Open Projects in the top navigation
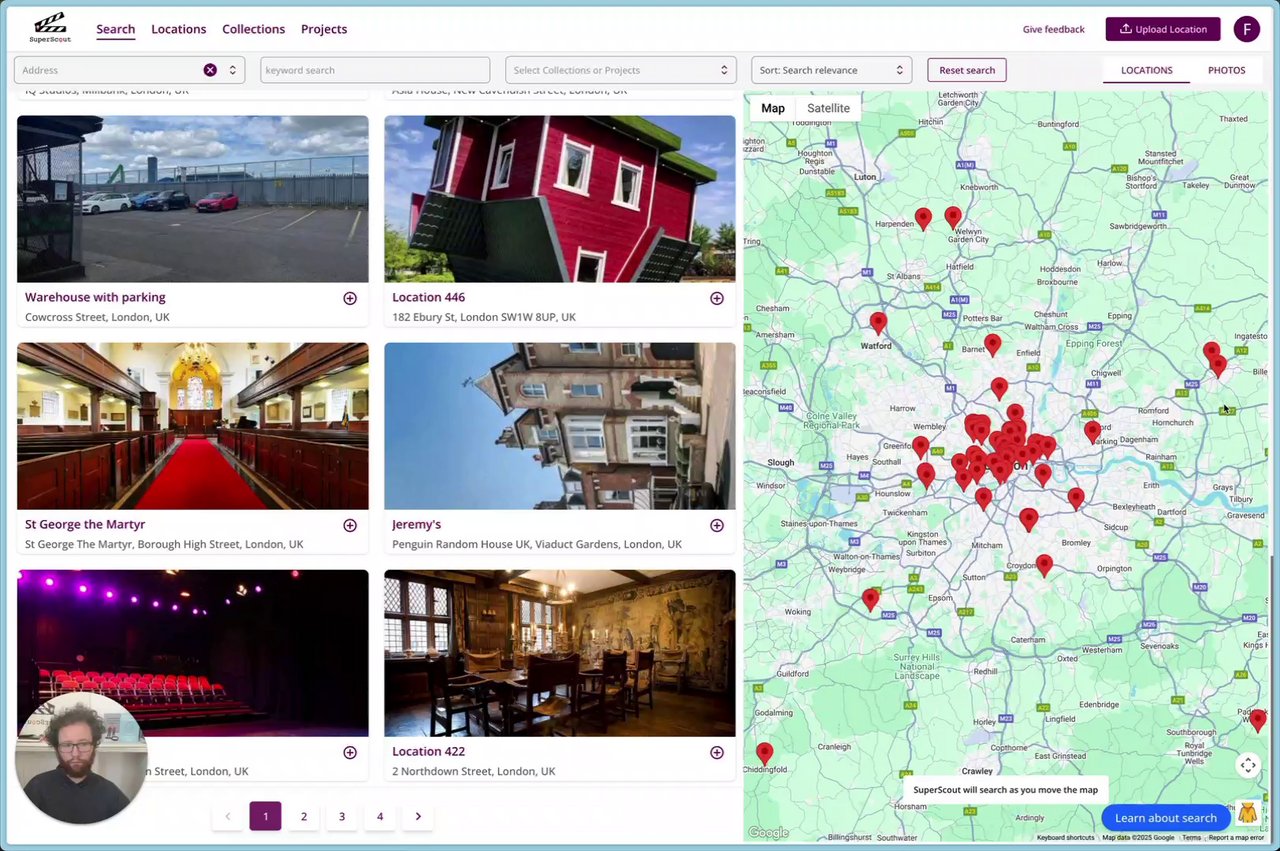The width and height of the screenshot is (1280, 851). tap(324, 29)
